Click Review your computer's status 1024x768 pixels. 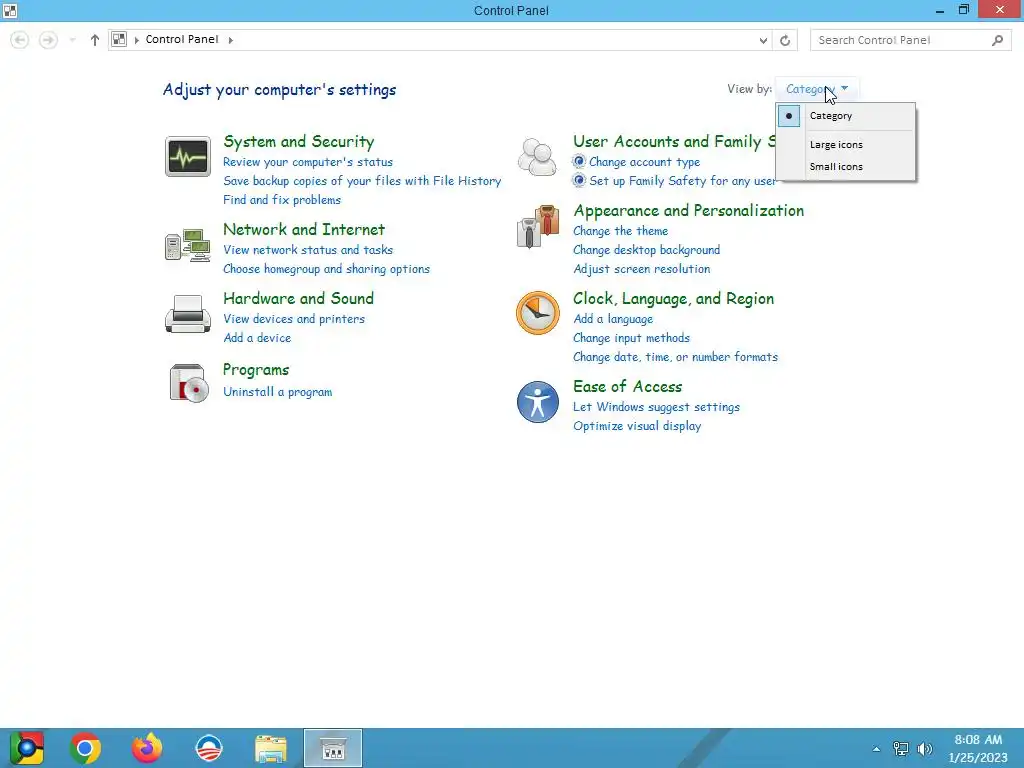point(308,162)
